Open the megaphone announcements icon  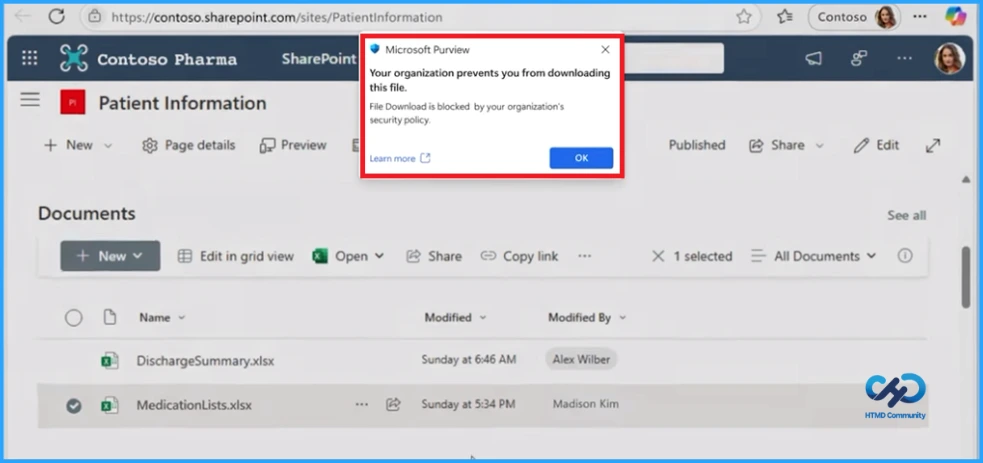[x=813, y=59]
